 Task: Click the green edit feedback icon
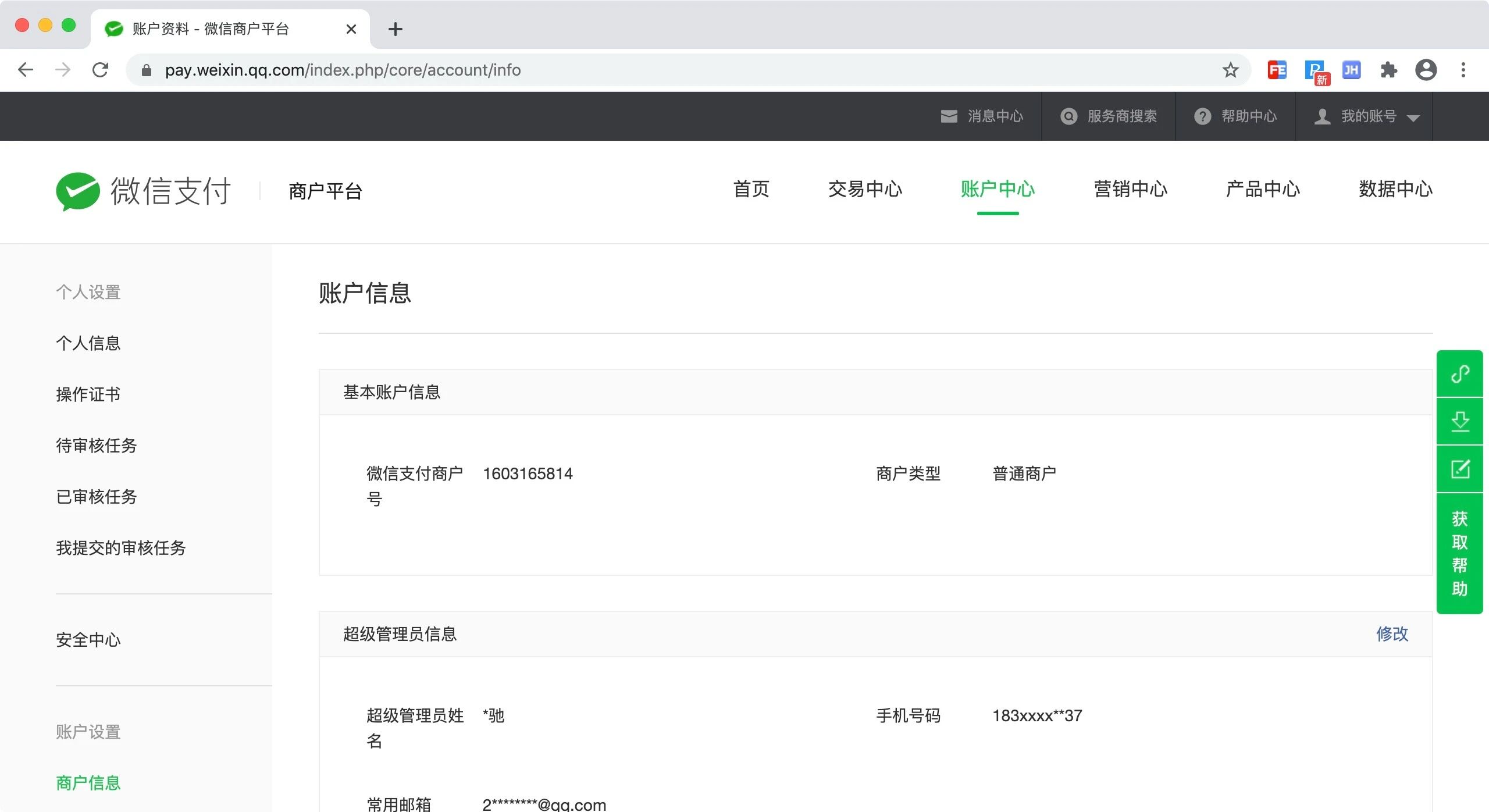(1459, 469)
